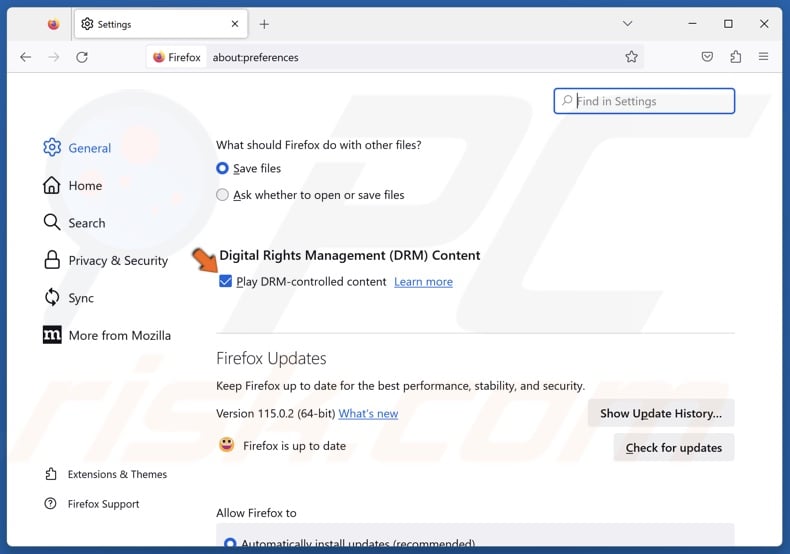Open a new tab with the plus icon
This screenshot has height=554, width=790.
click(264, 24)
